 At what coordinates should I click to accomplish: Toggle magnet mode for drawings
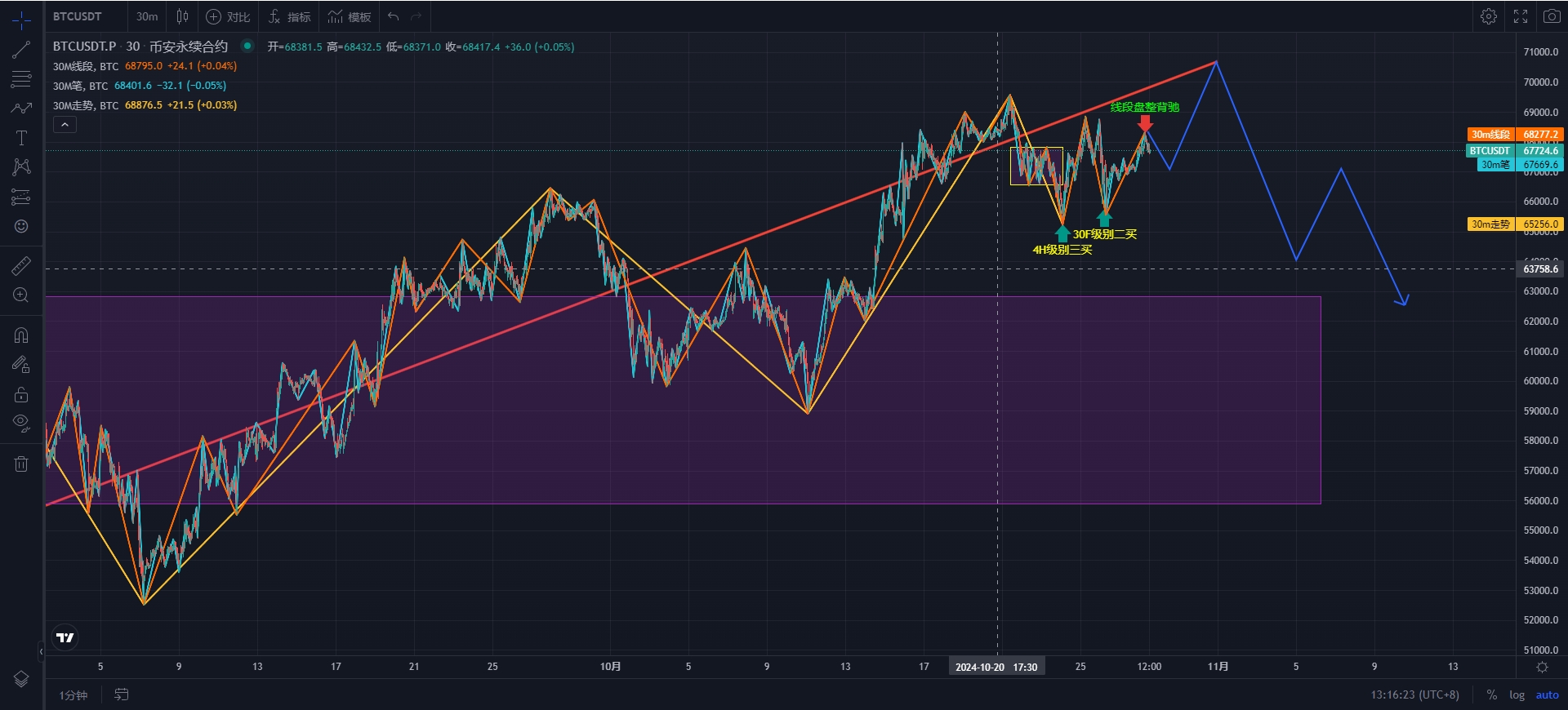coord(21,335)
